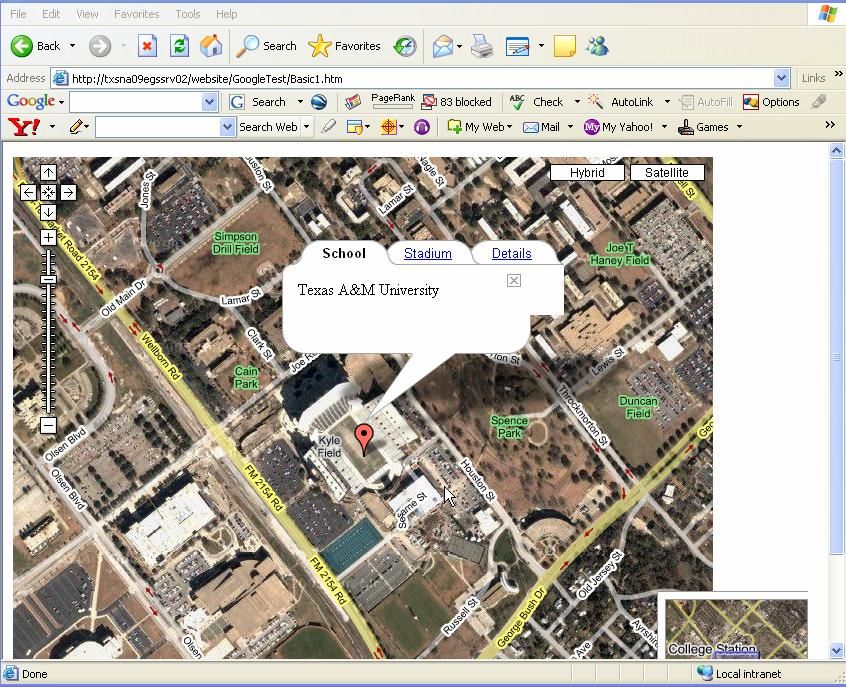
Task: Expand the Mail icon dropdown arrow
Action: point(570,127)
